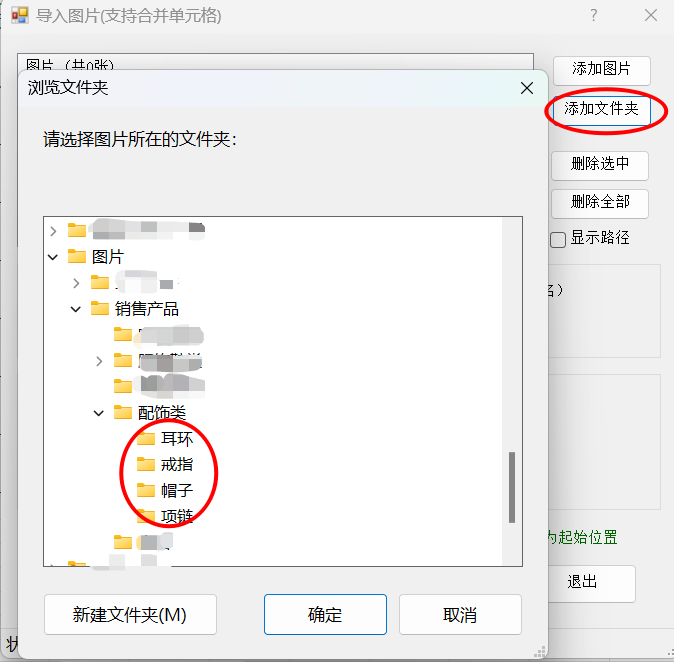The width and height of the screenshot is (674, 662).
Task: Click the 戒指 folder icon
Action: pyautogui.click(x=146, y=464)
